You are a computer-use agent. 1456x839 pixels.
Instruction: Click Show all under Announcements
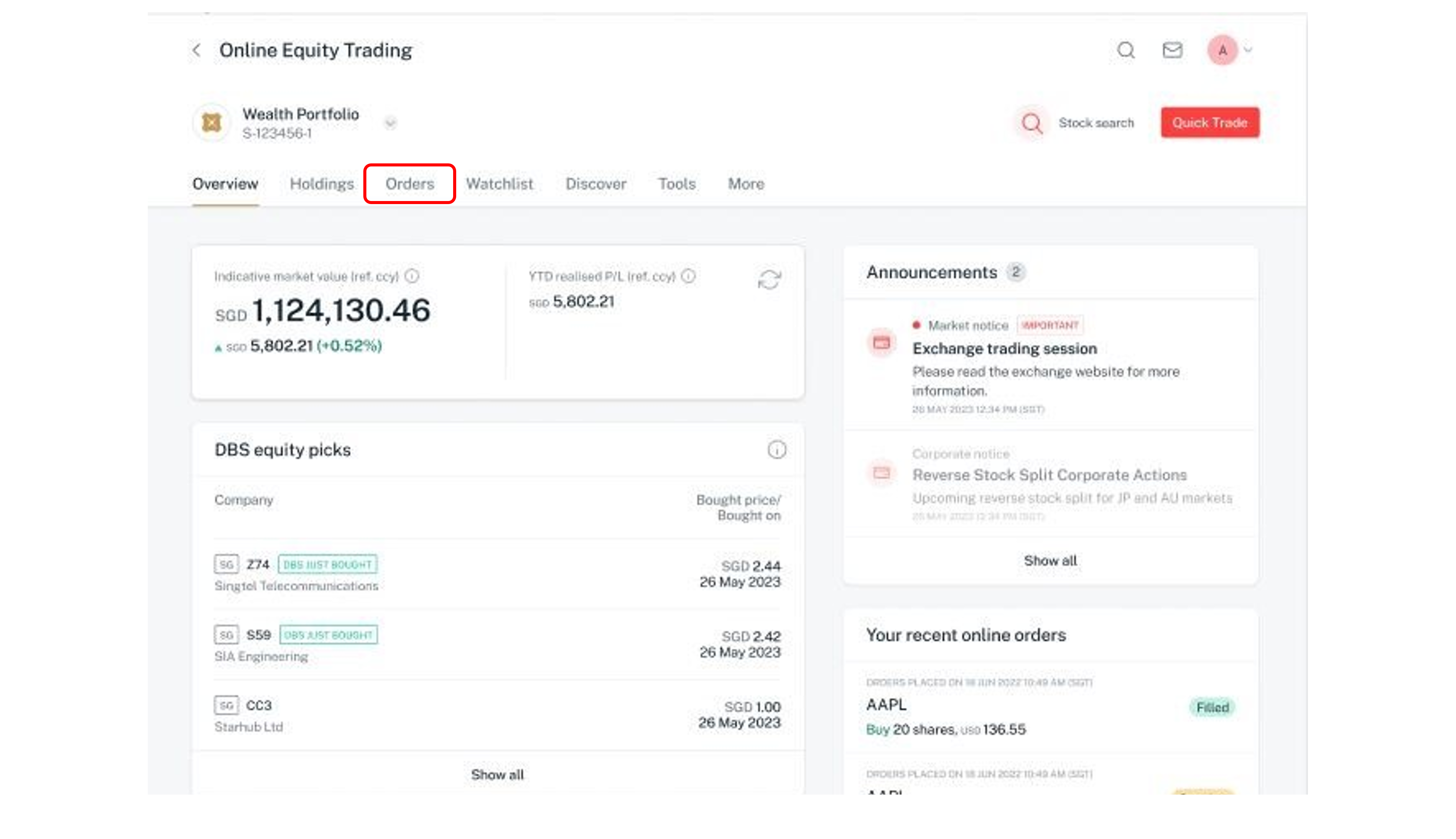(1050, 560)
